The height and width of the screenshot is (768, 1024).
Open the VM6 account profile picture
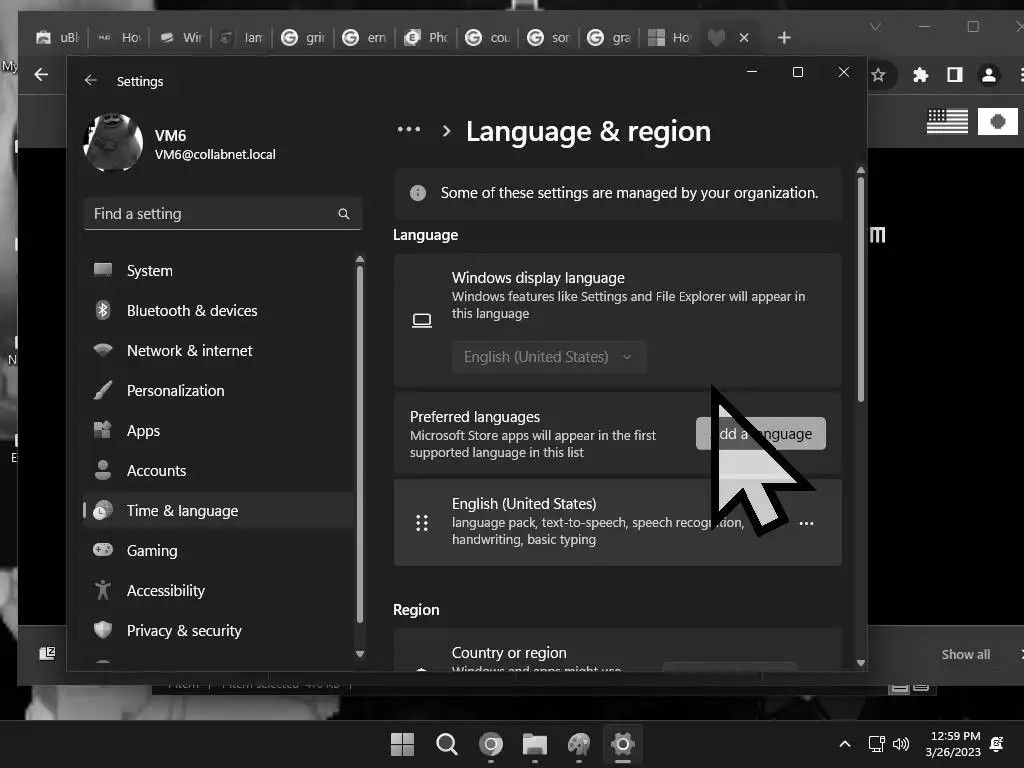click(x=114, y=142)
